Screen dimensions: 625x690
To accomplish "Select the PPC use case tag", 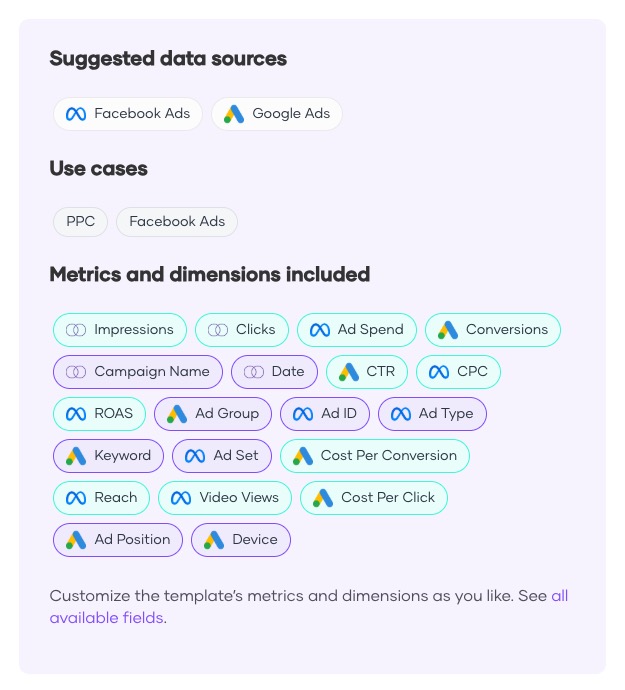I will click(x=80, y=222).
